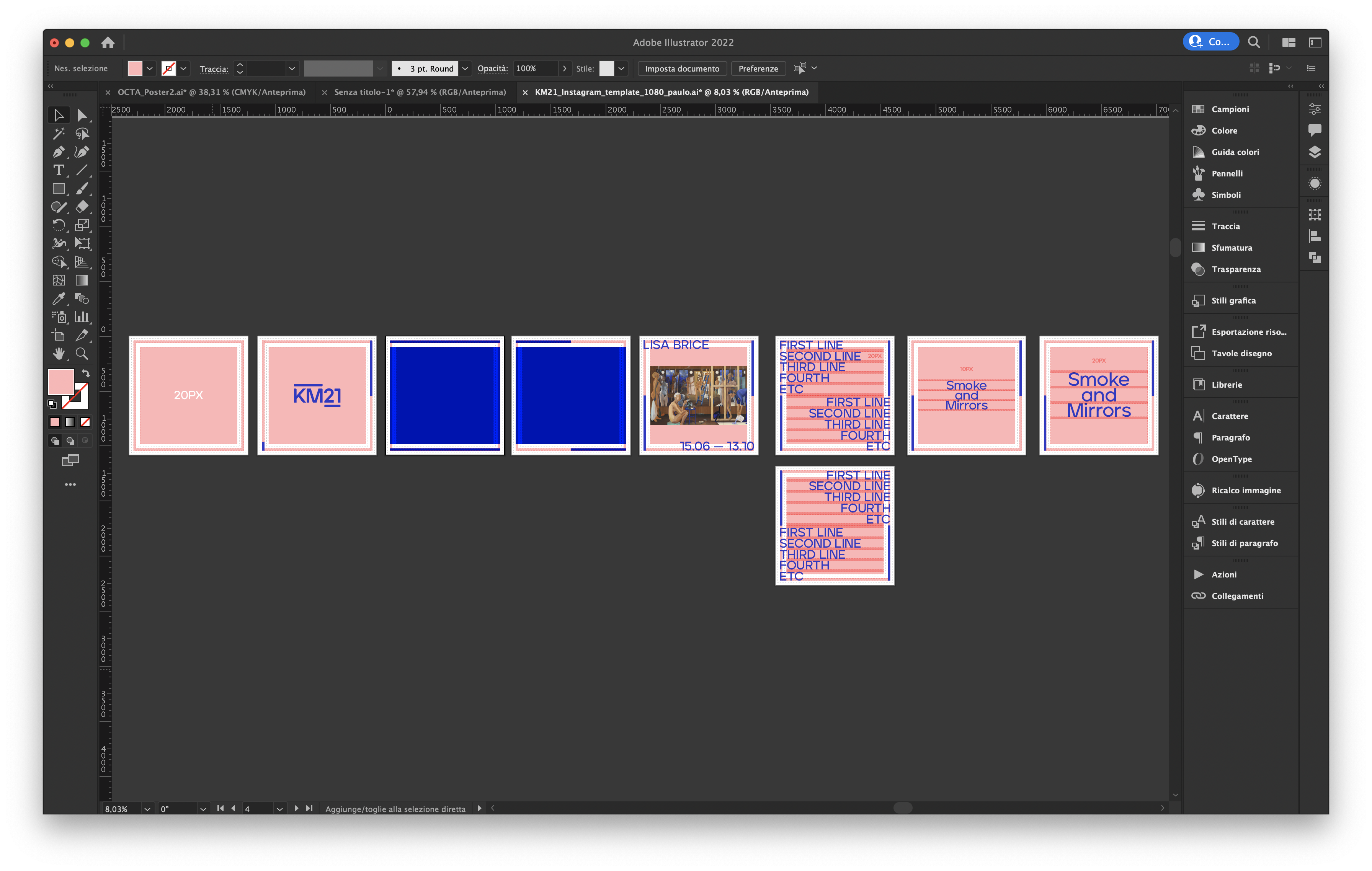Click the LISA BRICE artboard thumbnail

tap(699, 395)
